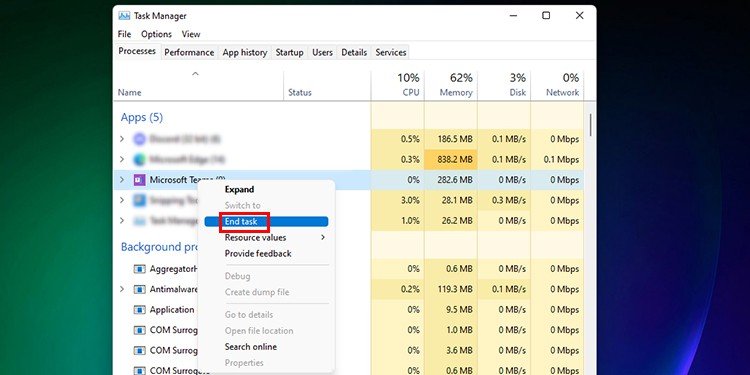This screenshot has height=375, width=750.
Task: Expand the Microsoft Edge row chevron
Action: (x=122, y=159)
